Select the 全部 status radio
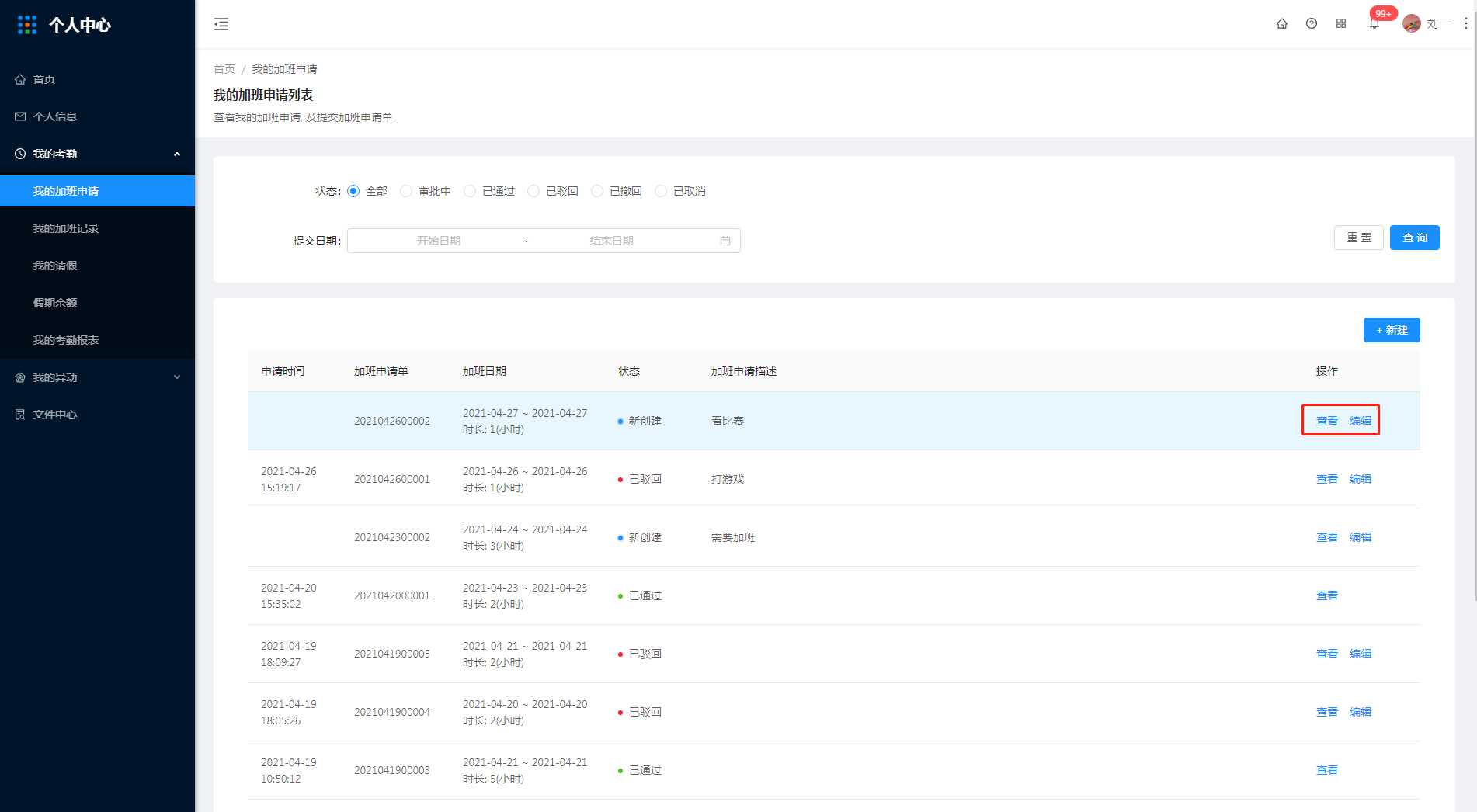The image size is (1477, 812). pyautogui.click(x=353, y=191)
